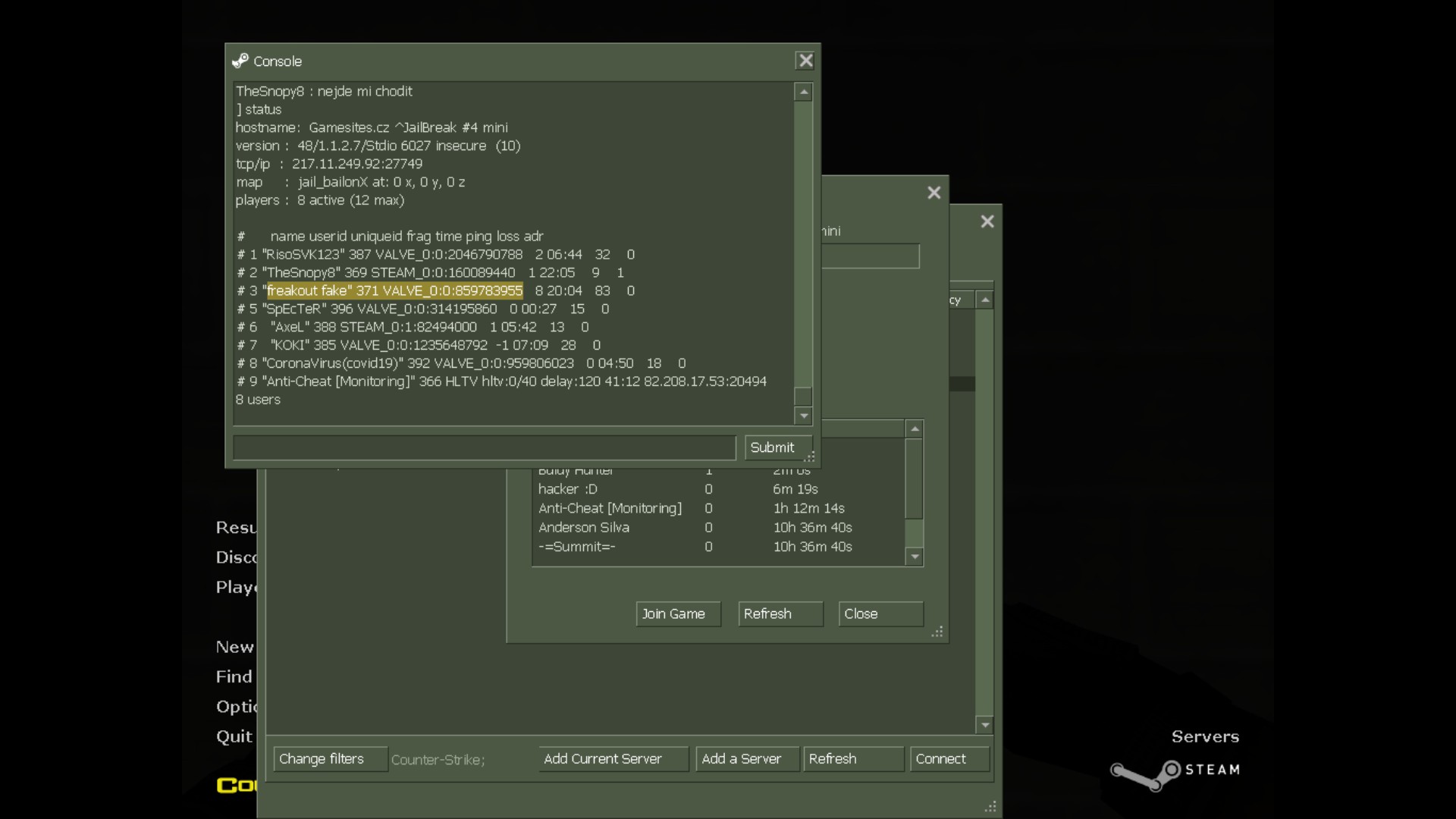The image size is (1456, 819).
Task: Click the Find main menu item
Action: click(234, 676)
